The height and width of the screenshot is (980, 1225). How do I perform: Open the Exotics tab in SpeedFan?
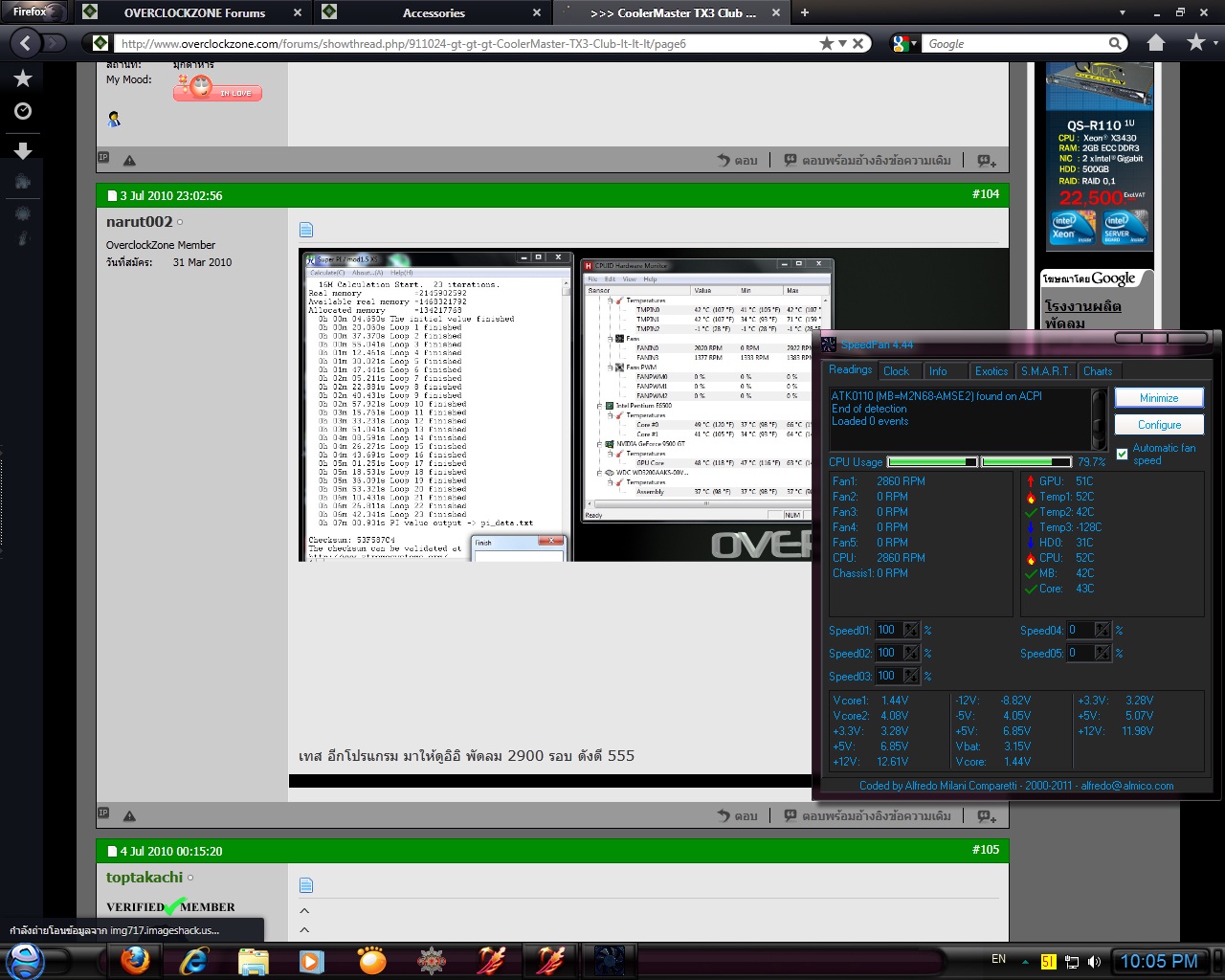pyautogui.click(x=991, y=371)
